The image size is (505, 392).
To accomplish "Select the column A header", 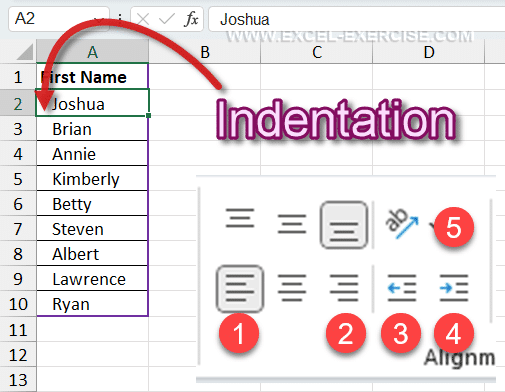I will [x=92, y=52].
